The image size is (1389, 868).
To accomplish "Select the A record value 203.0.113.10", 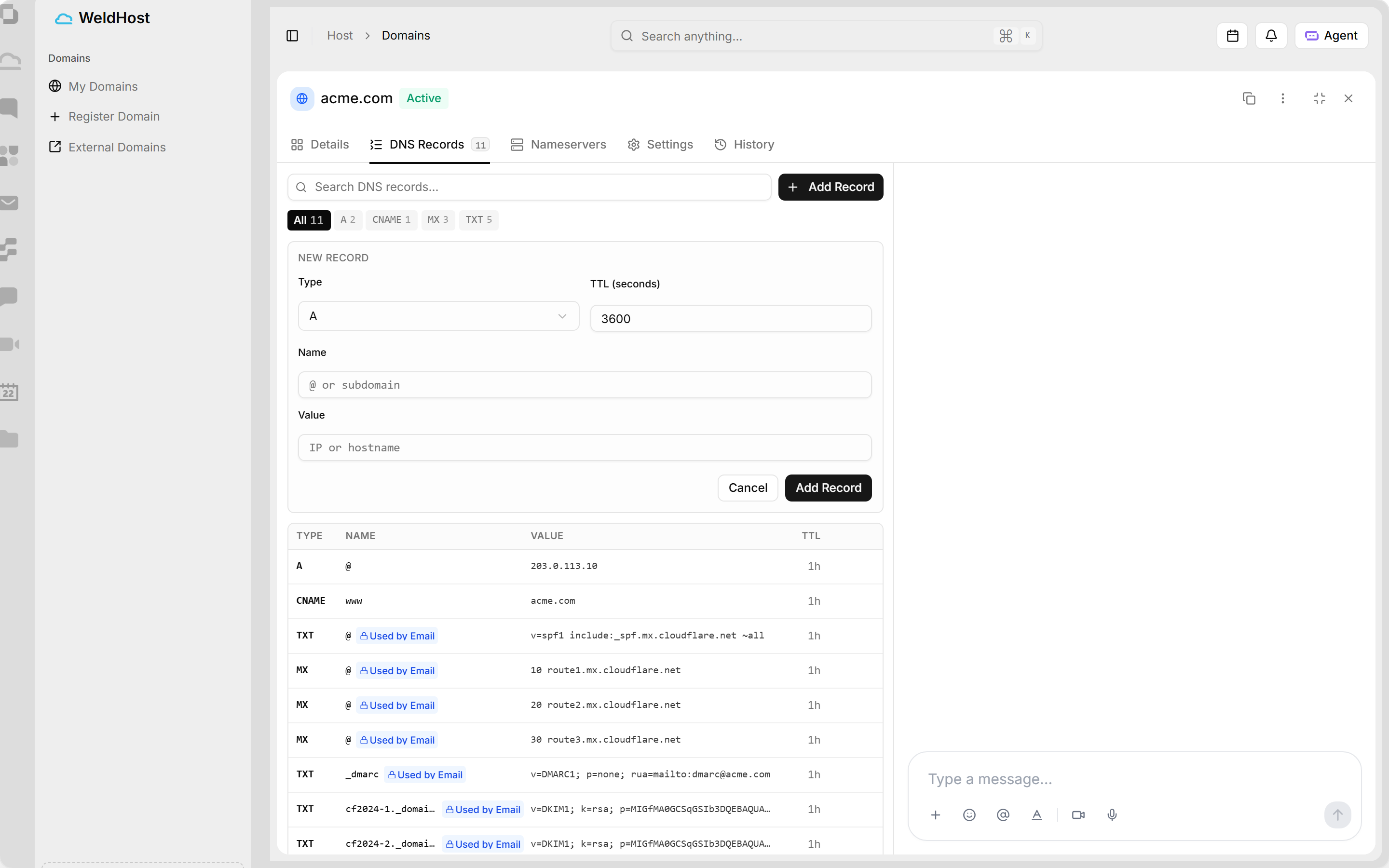I will coord(564,566).
